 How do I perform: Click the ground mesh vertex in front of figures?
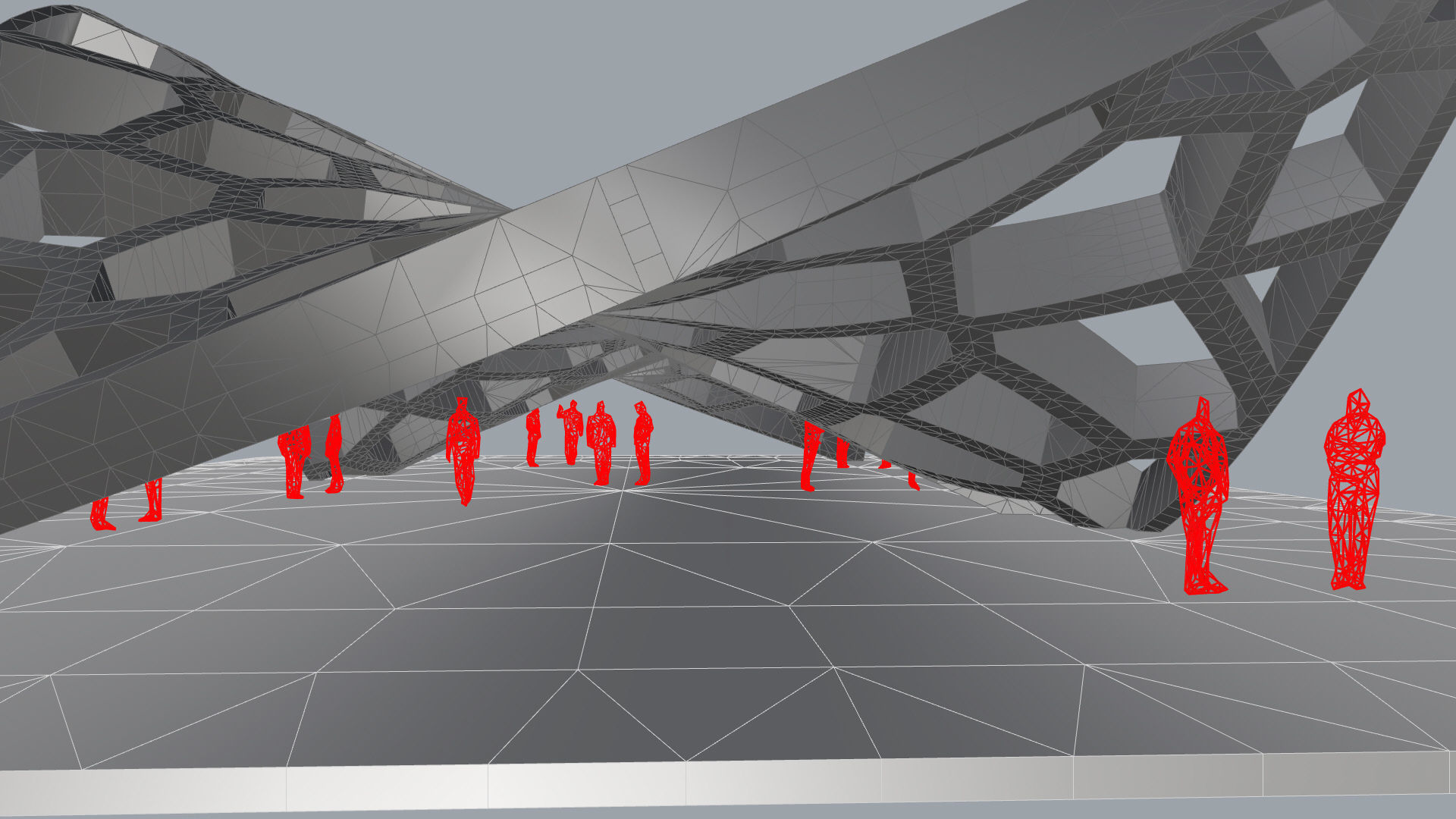[623, 491]
